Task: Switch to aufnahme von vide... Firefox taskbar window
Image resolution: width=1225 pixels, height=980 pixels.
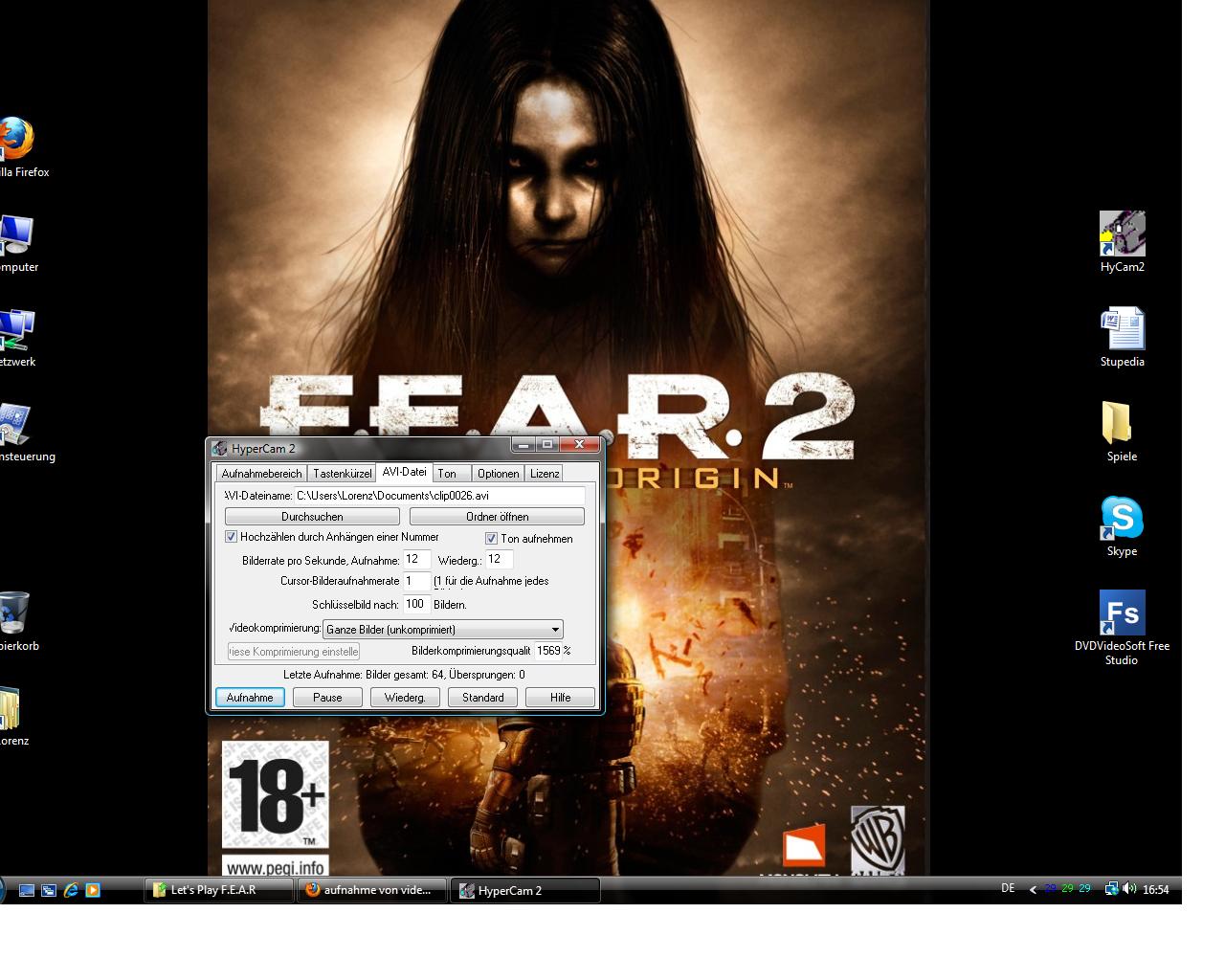Action: 372,890
